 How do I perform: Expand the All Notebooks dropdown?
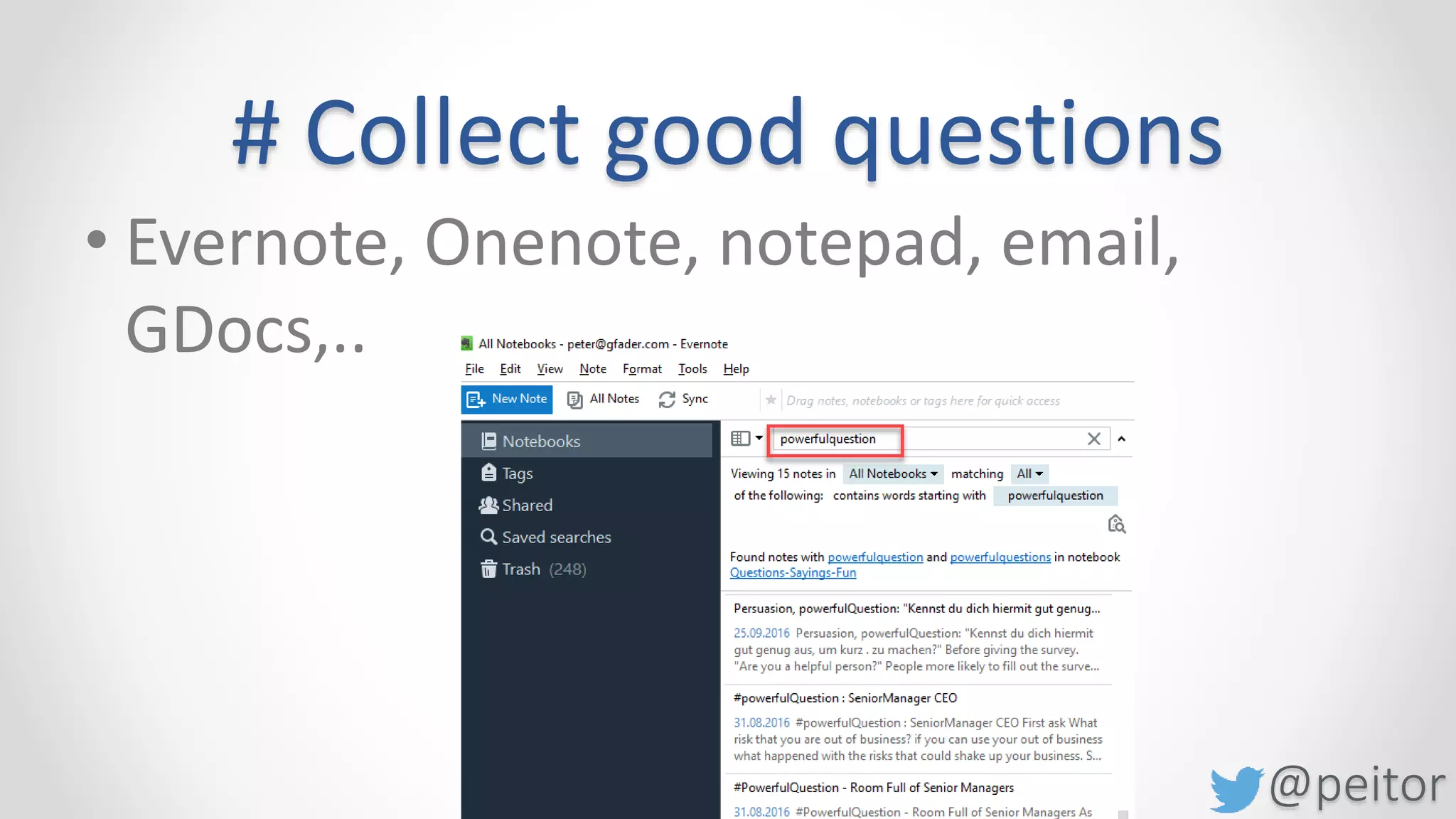[893, 474]
